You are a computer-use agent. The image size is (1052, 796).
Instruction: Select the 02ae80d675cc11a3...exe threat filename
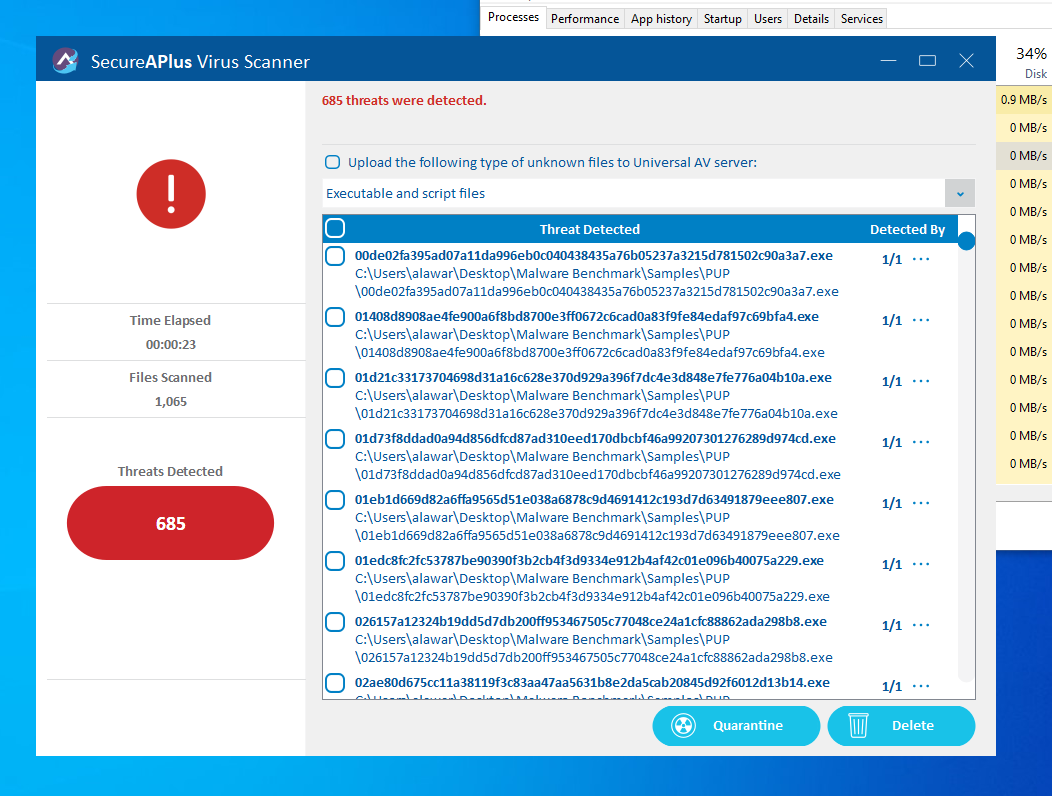(592, 683)
